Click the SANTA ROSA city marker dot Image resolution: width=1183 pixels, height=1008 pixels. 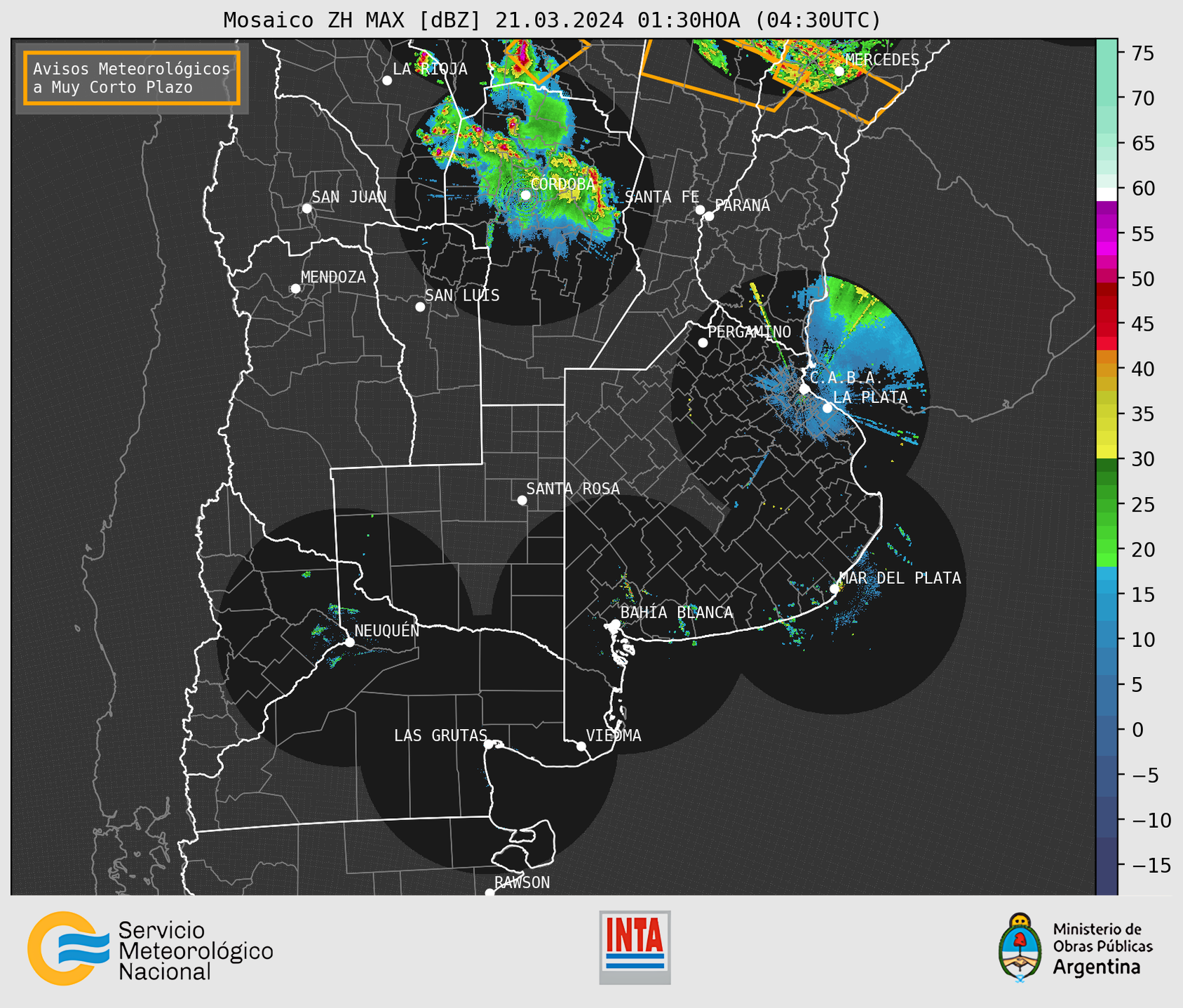click(x=522, y=500)
